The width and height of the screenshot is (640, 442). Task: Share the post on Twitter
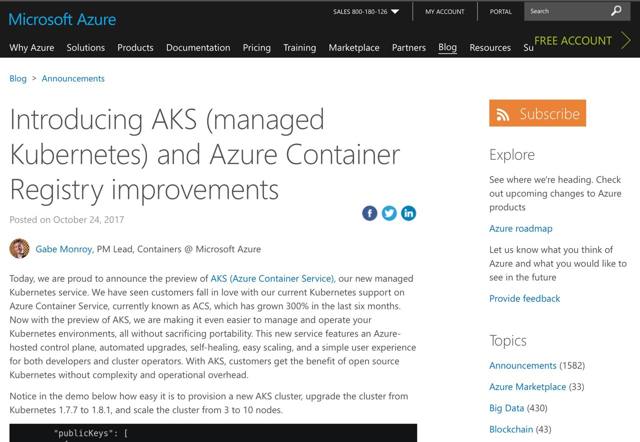(389, 213)
